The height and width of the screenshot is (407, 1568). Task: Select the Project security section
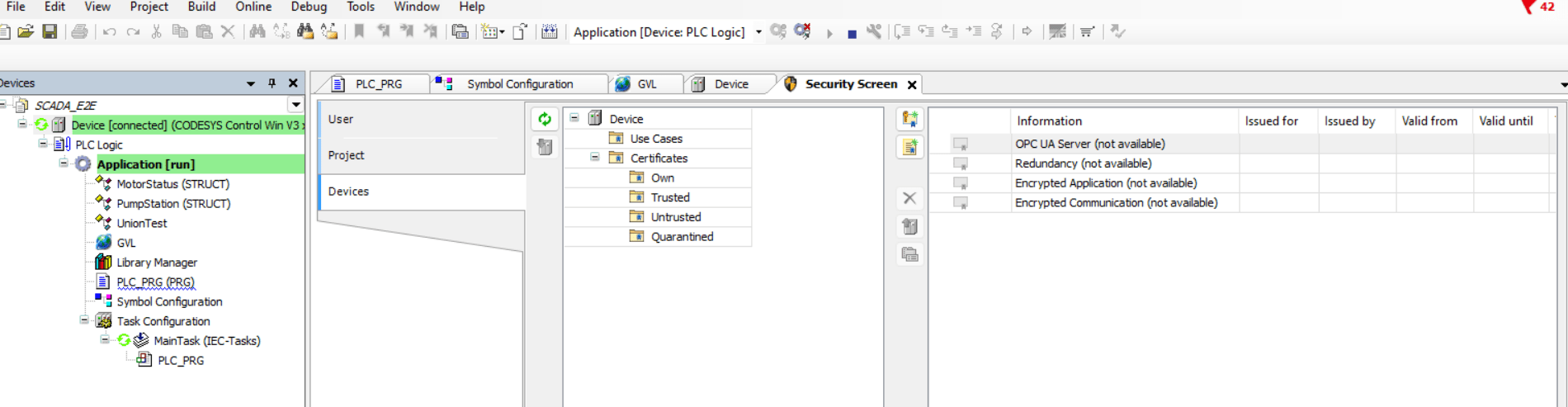tap(422, 155)
